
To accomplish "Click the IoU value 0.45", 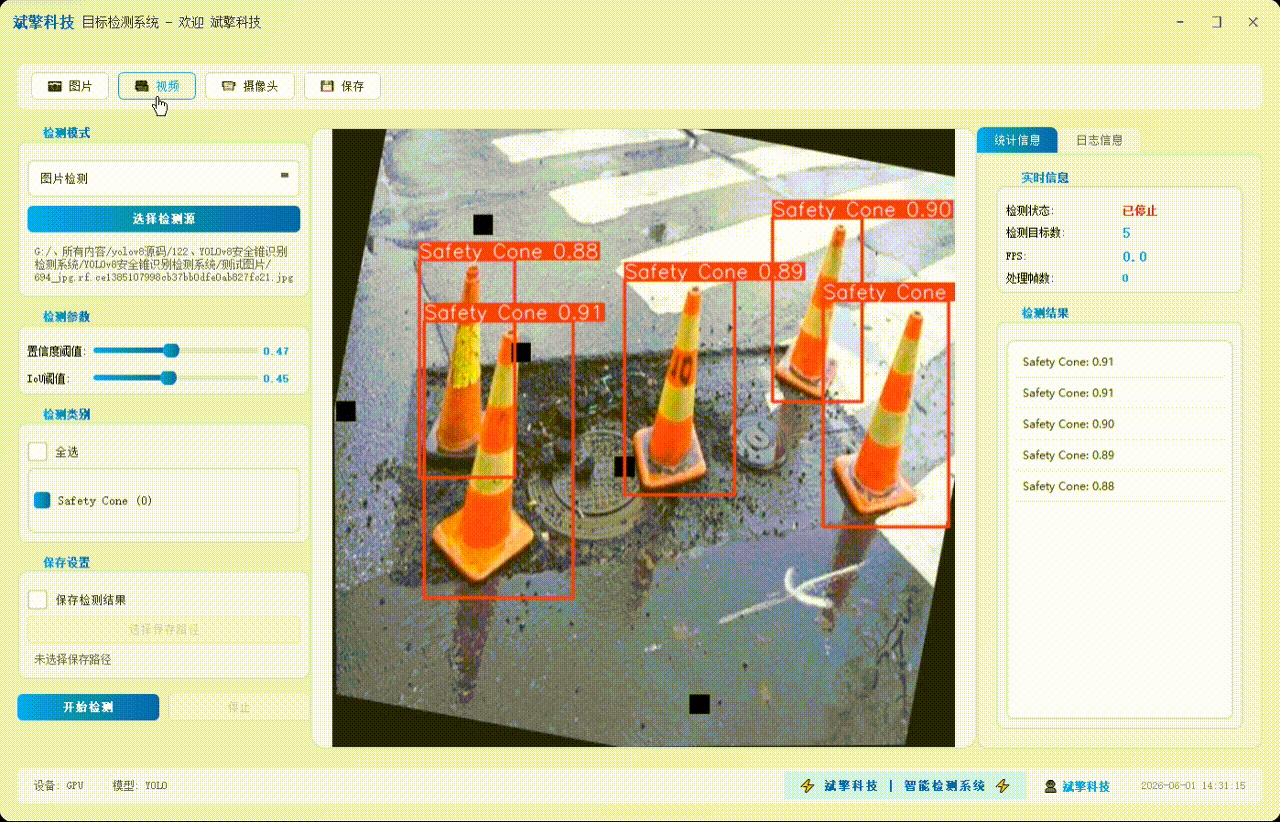I will pyautogui.click(x=276, y=378).
